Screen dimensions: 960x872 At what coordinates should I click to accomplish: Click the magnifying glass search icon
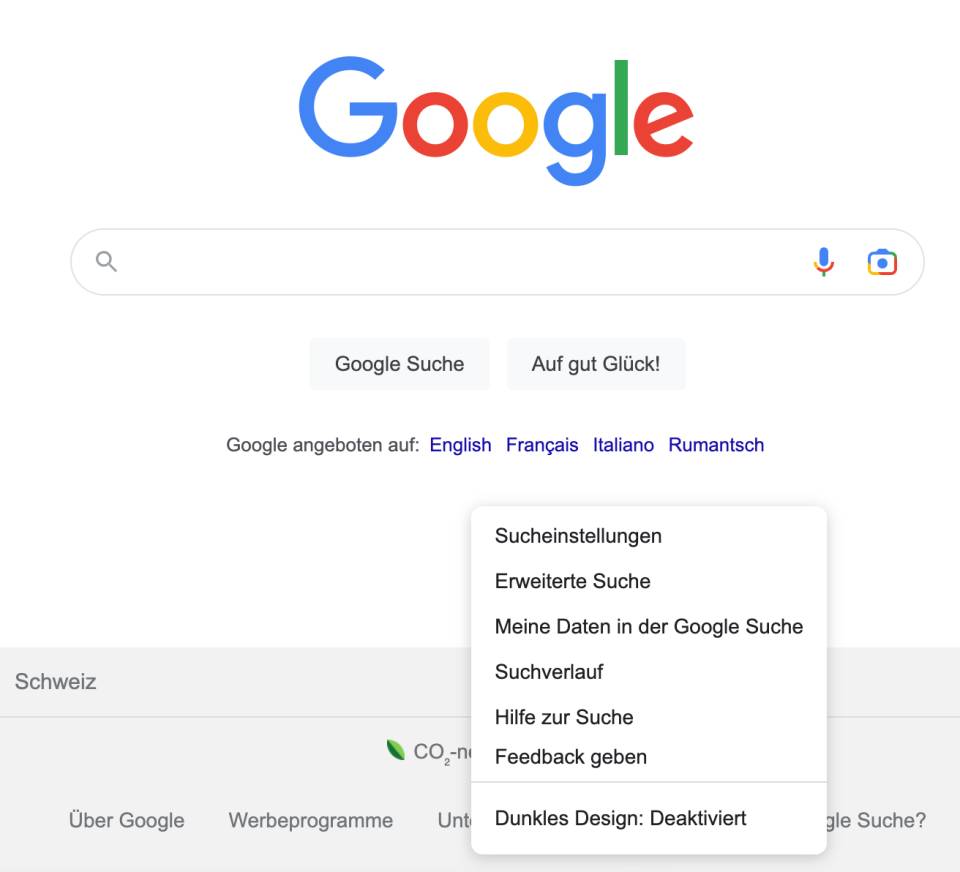tap(107, 260)
